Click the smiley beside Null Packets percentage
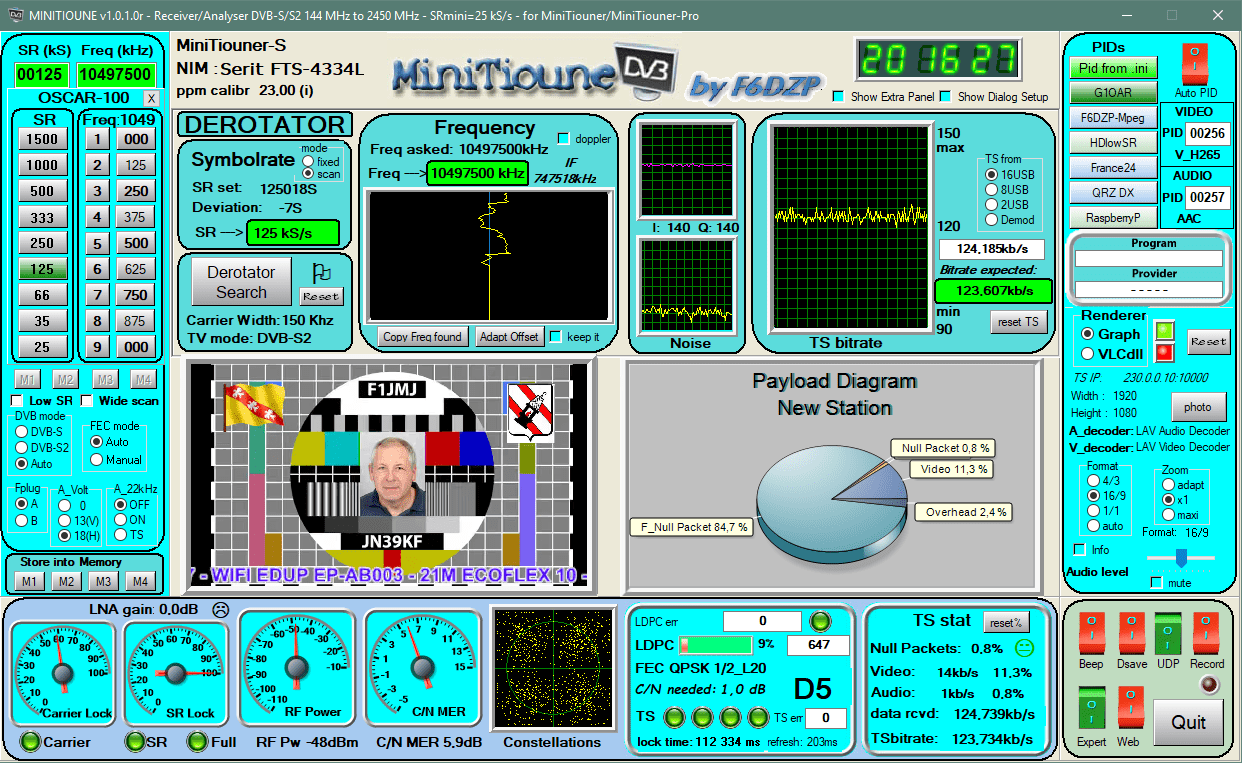The image size is (1242, 763). click(x=1022, y=648)
